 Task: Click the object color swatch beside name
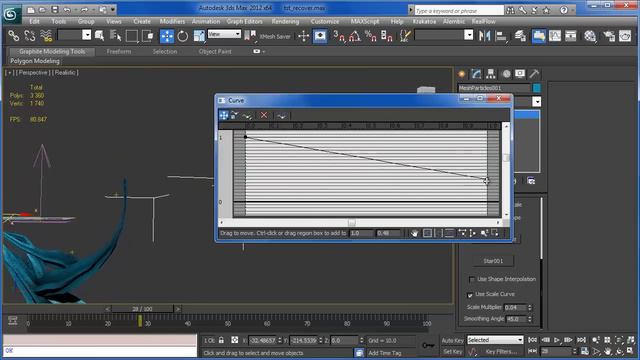tap(537, 88)
